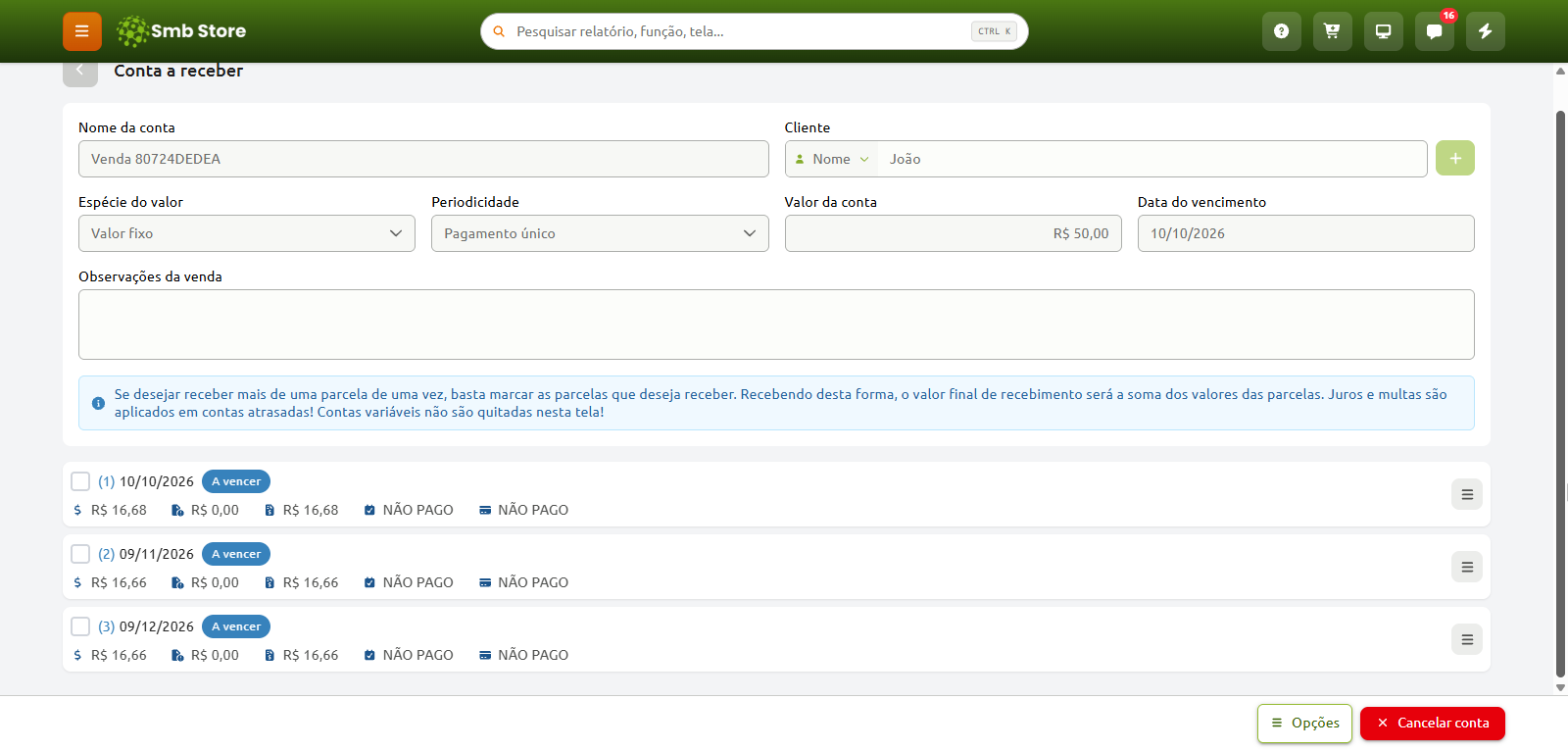Screen dimensions: 1568x750
Task: Click the Cliente name field containing João
Action: [x=1151, y=159]
